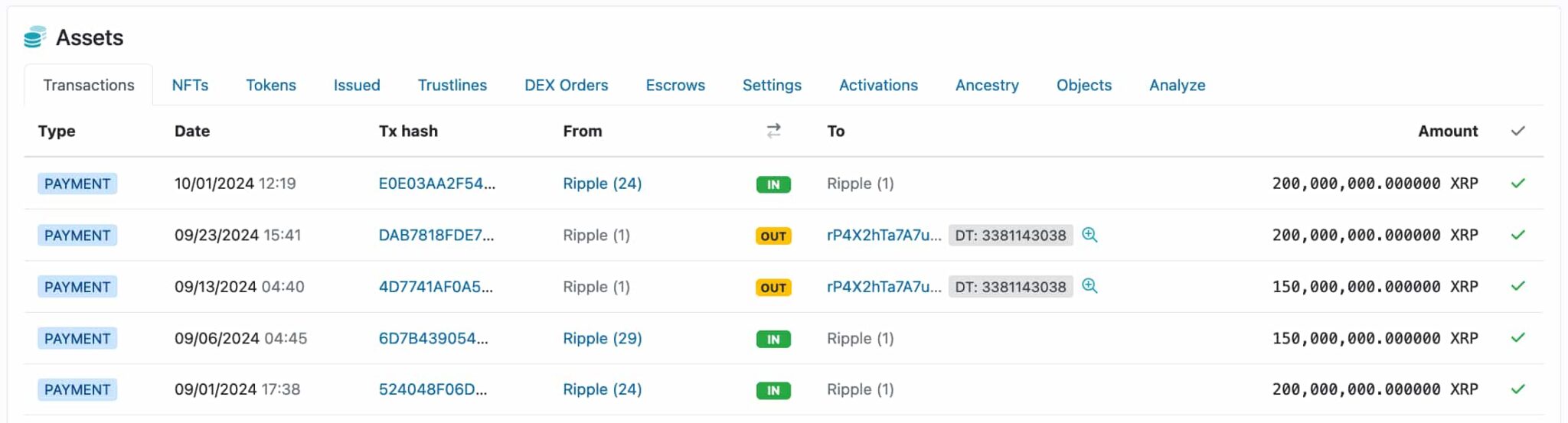This screenshot has height=423, width=1568.
Task: Open the Trustlines tab
Action: [452, 85]
